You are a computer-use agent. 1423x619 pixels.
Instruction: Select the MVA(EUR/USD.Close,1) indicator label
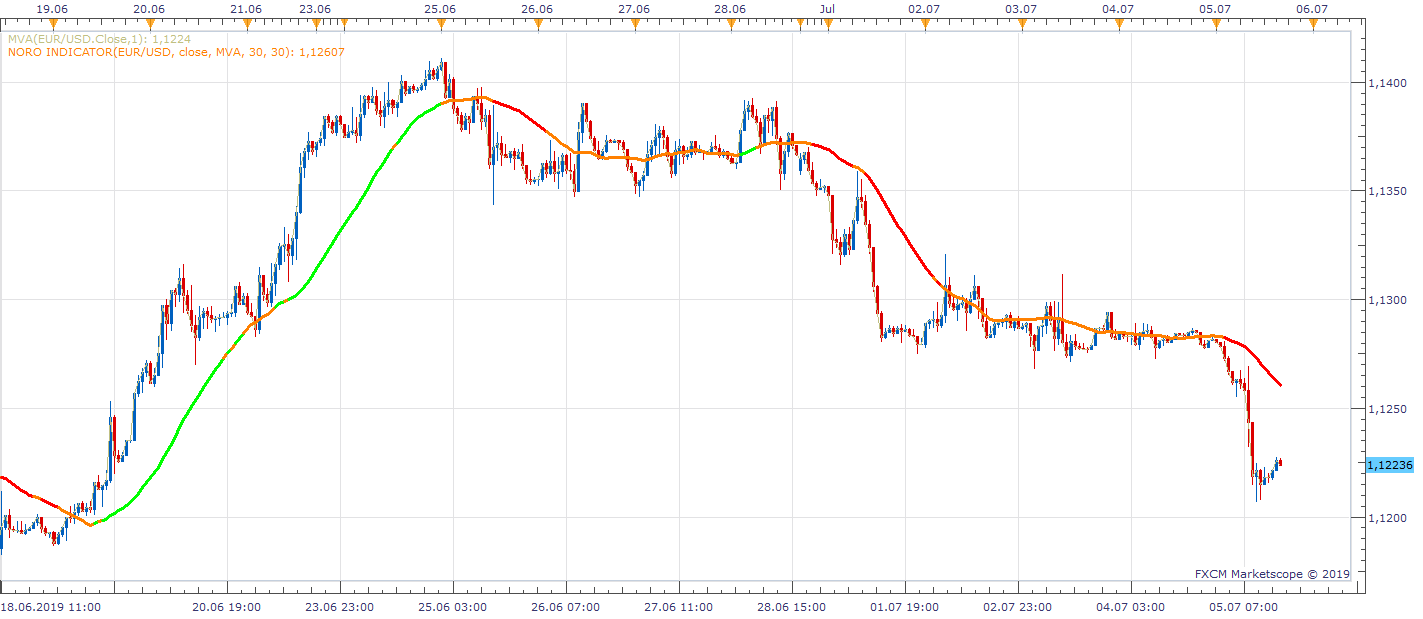99,39
